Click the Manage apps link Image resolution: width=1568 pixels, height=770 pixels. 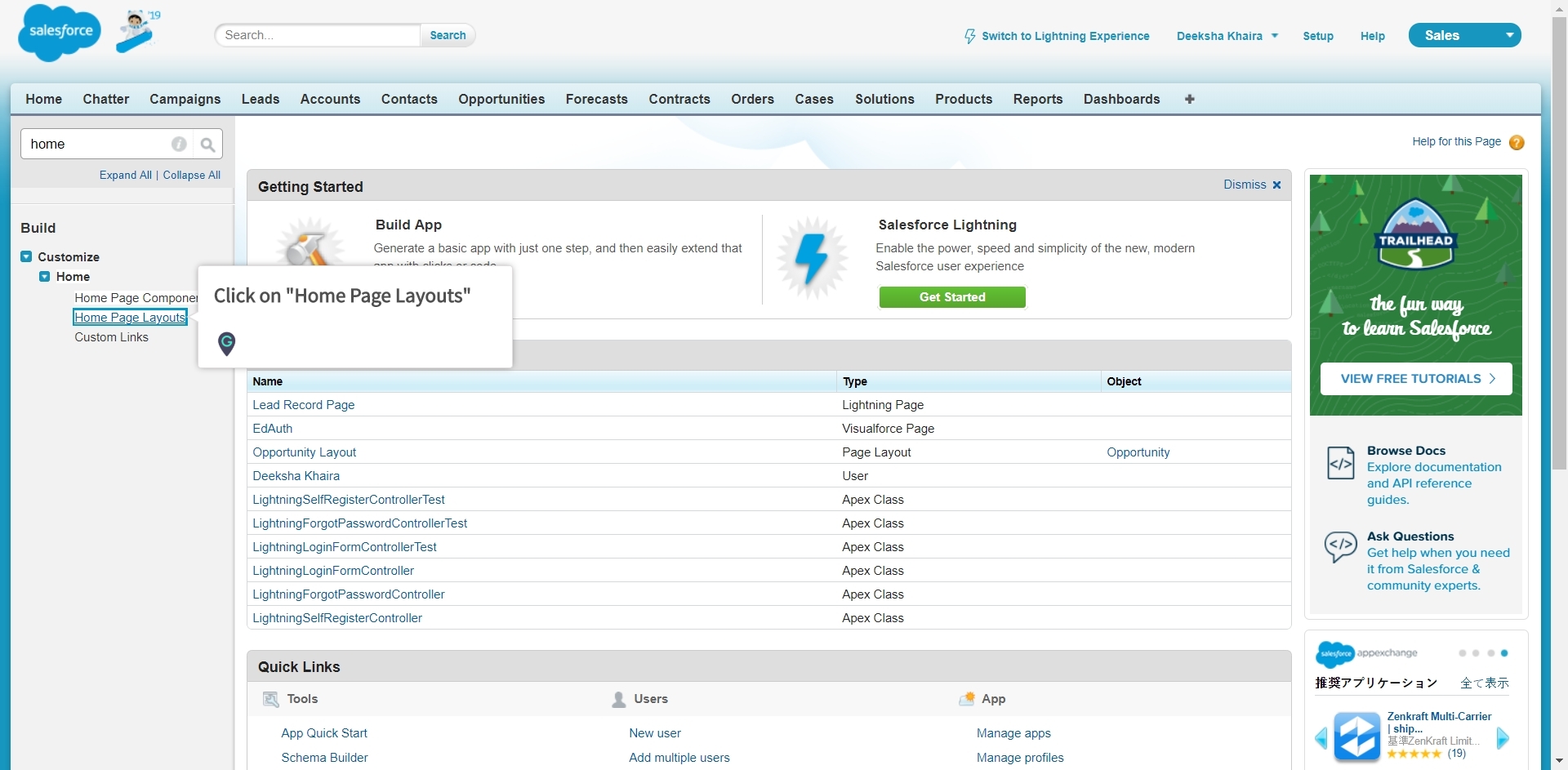[1013, 733]
